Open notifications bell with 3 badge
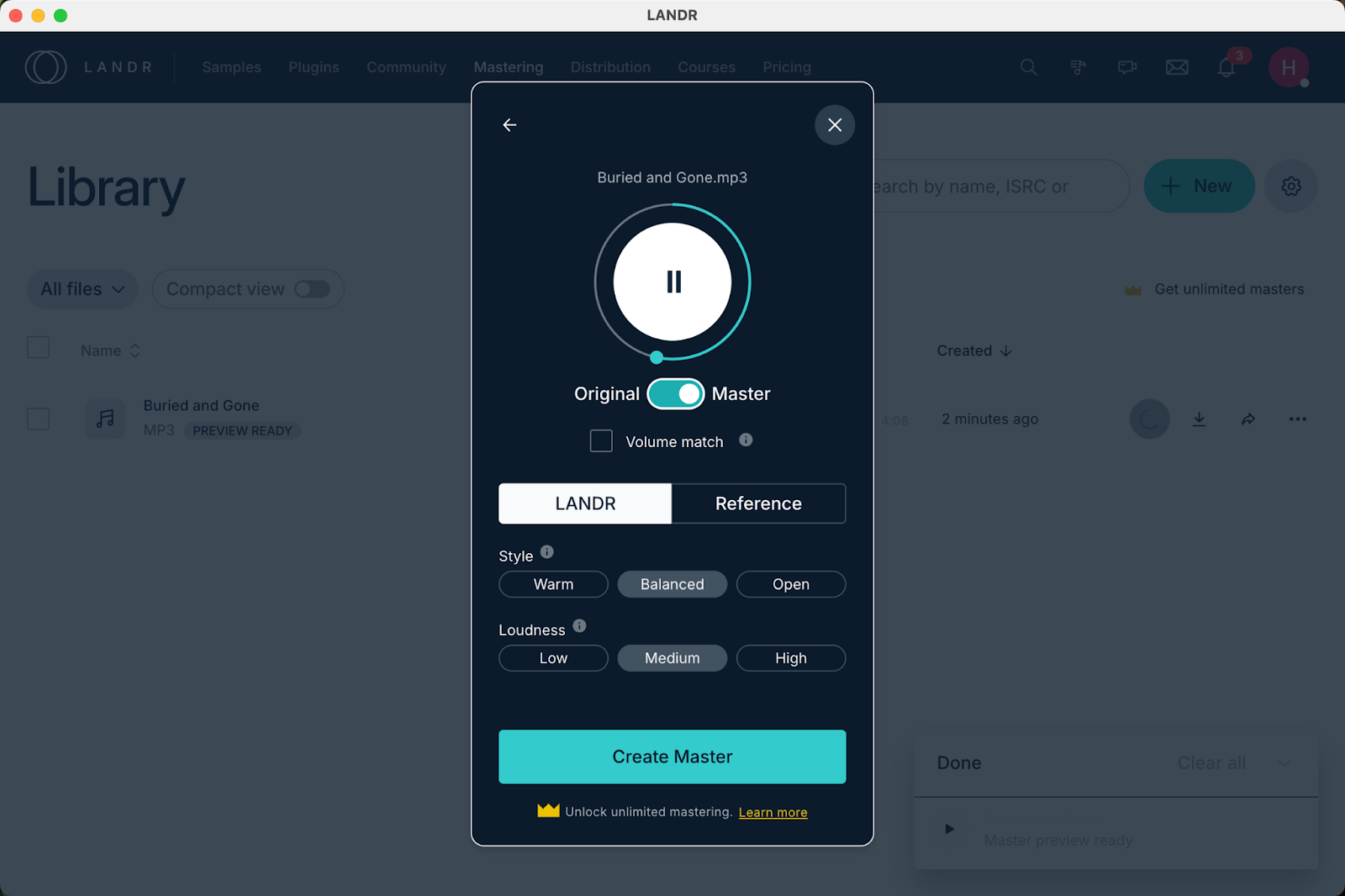Image resolution: width=1345 pixels, height=896 pixels. (1226, 67)
